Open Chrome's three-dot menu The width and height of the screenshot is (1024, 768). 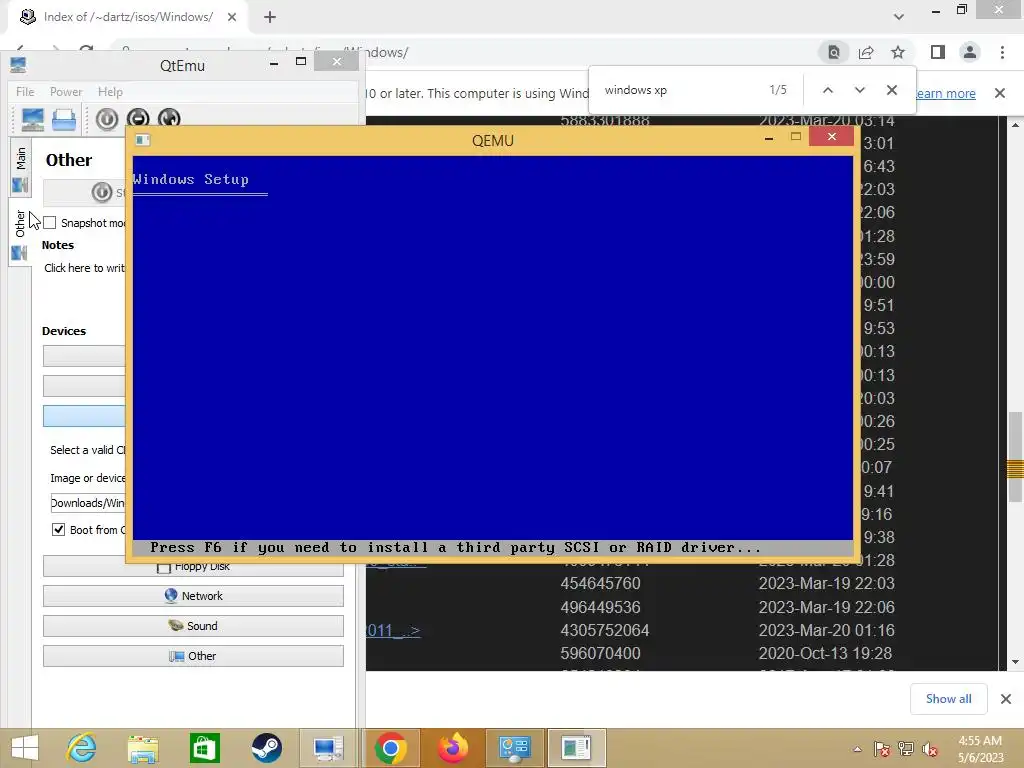click(1002, 52)
